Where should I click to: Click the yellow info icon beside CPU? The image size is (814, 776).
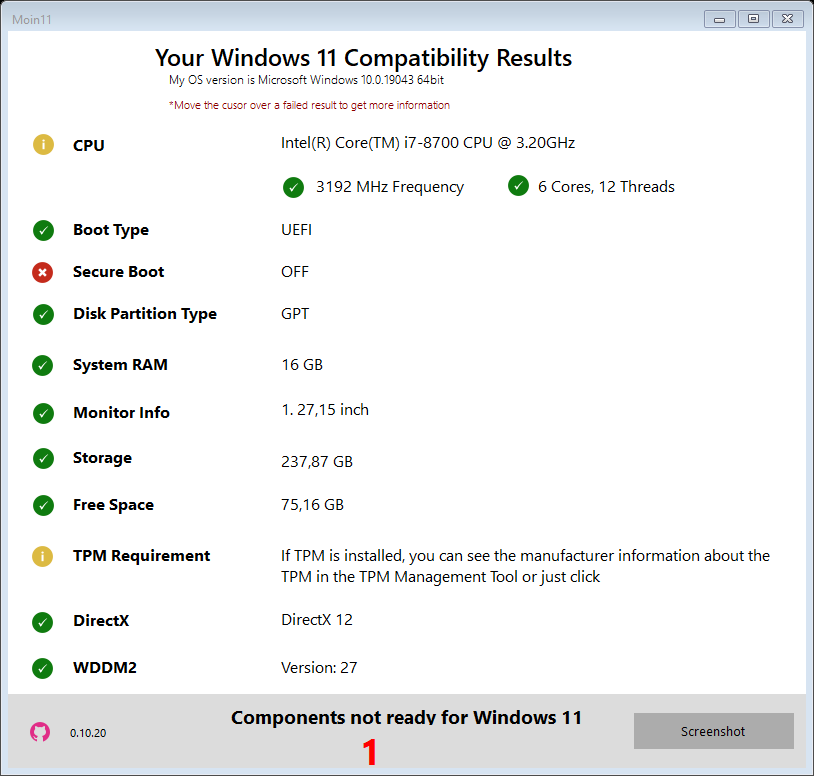point(43,144)
